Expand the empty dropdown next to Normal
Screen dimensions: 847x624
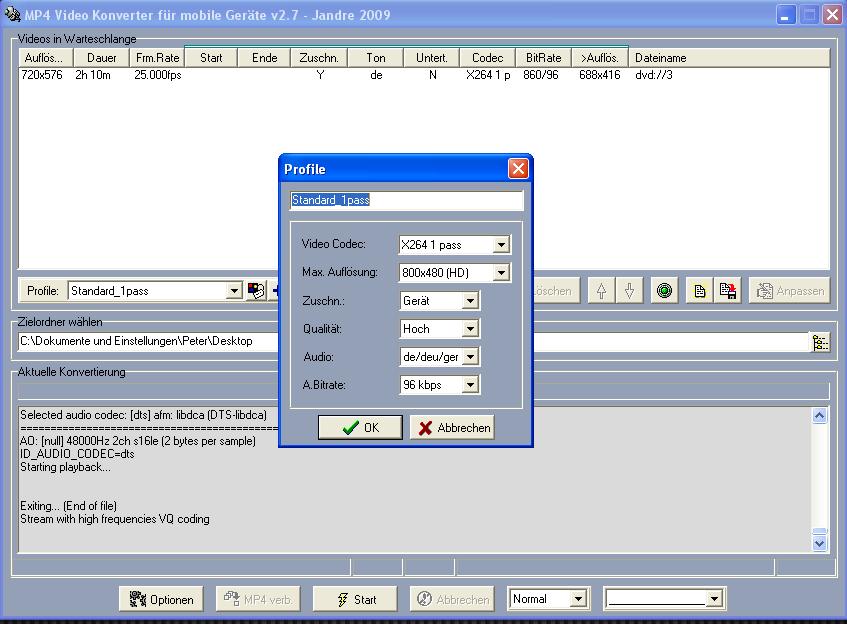[x=714, y=599]
